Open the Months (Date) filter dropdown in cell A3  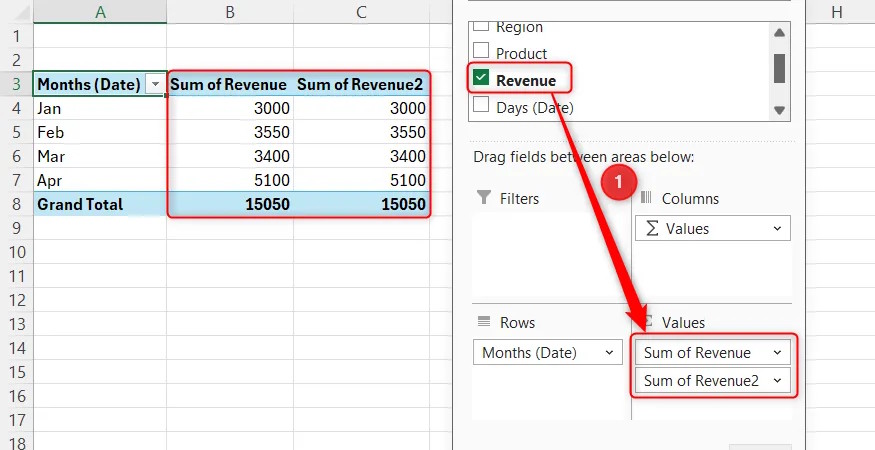tap(155, 84)
